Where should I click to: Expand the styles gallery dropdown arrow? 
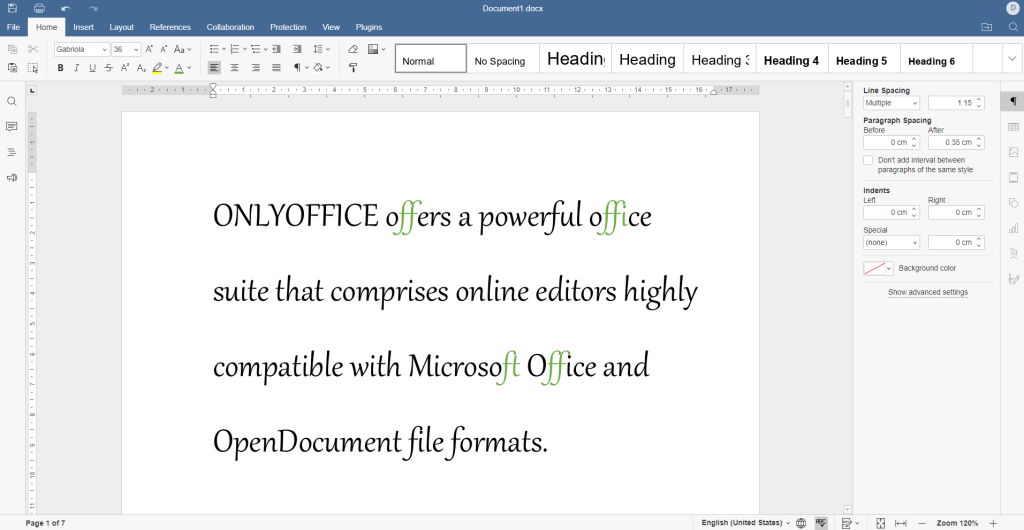pos(1012,59)
